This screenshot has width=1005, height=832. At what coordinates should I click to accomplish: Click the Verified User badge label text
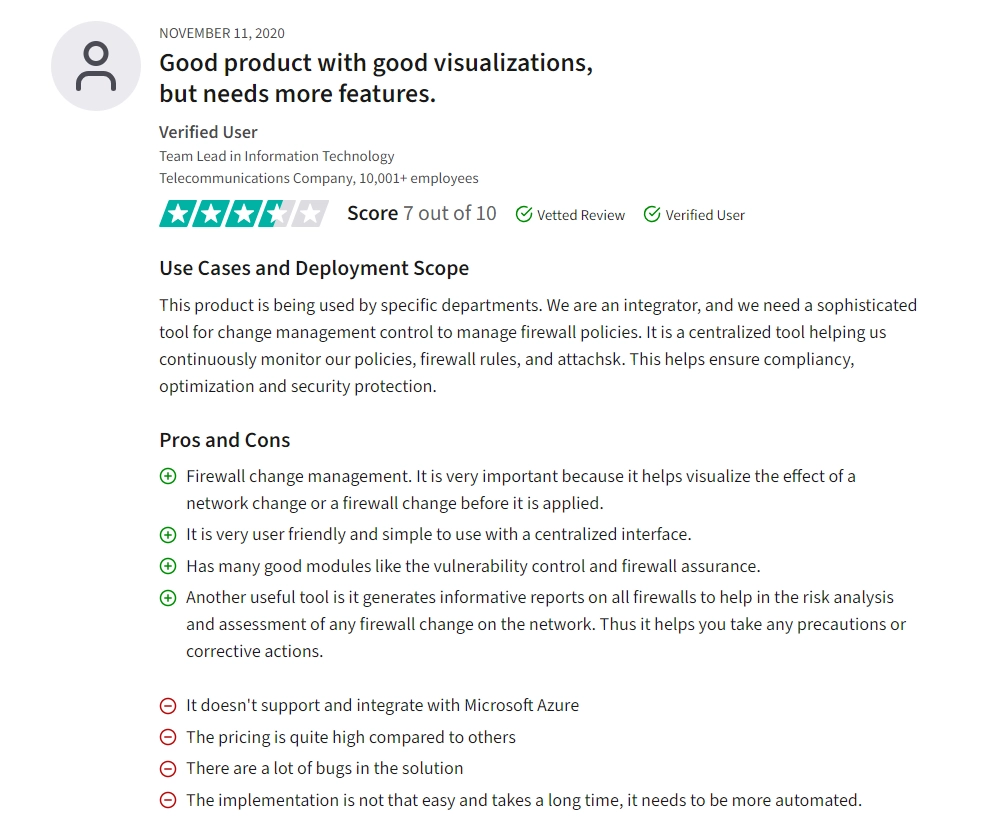[705, 215]
